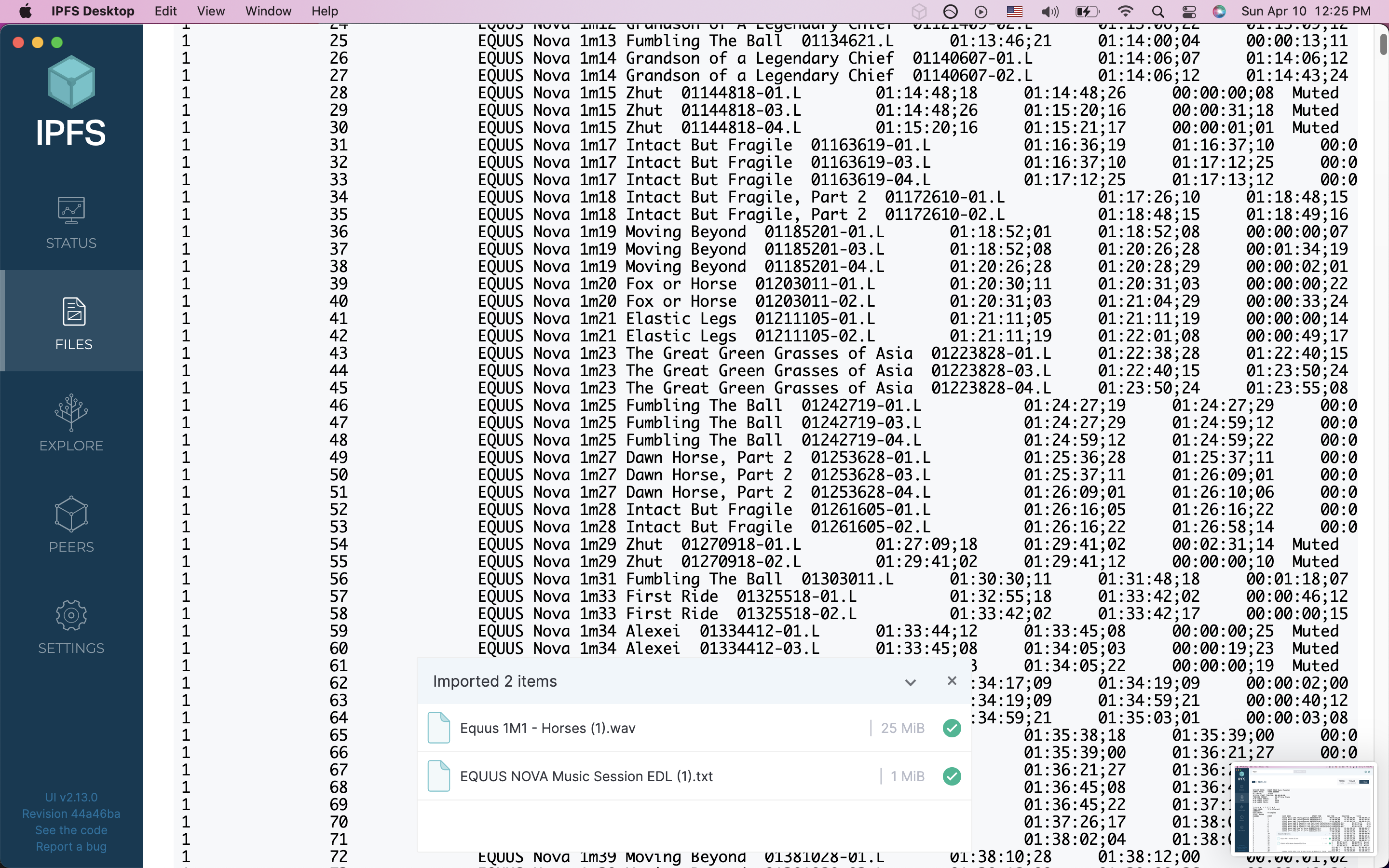Click the Equus 1M1 Horses wav file icon
Viewport: 1389px width, 868px height.
click(x=439, y=728)
